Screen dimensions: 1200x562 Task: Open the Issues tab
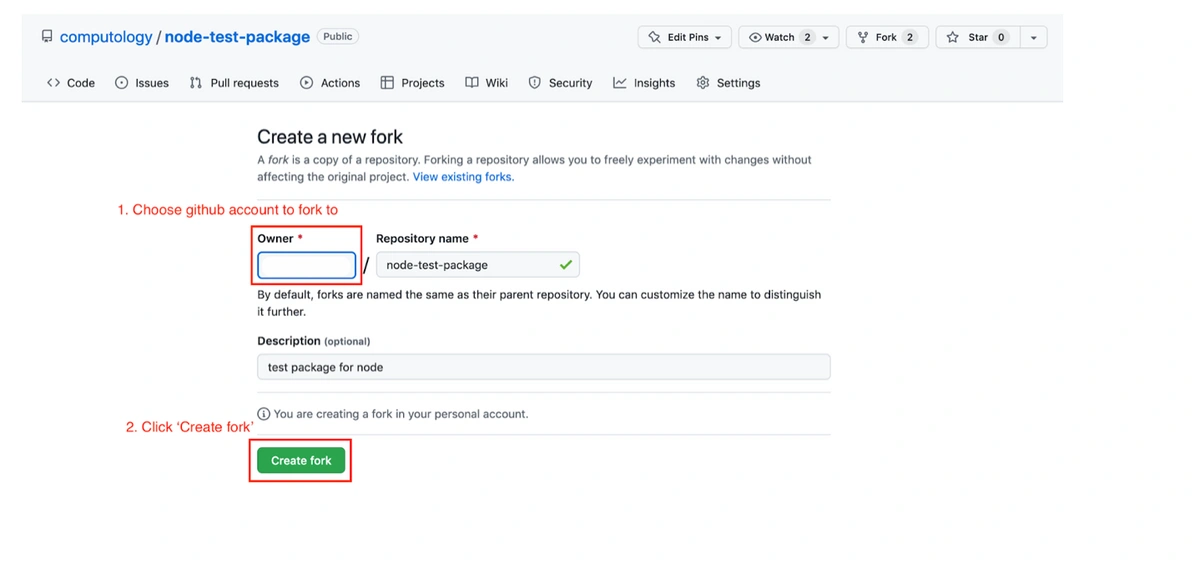click(x=142, y=83)
